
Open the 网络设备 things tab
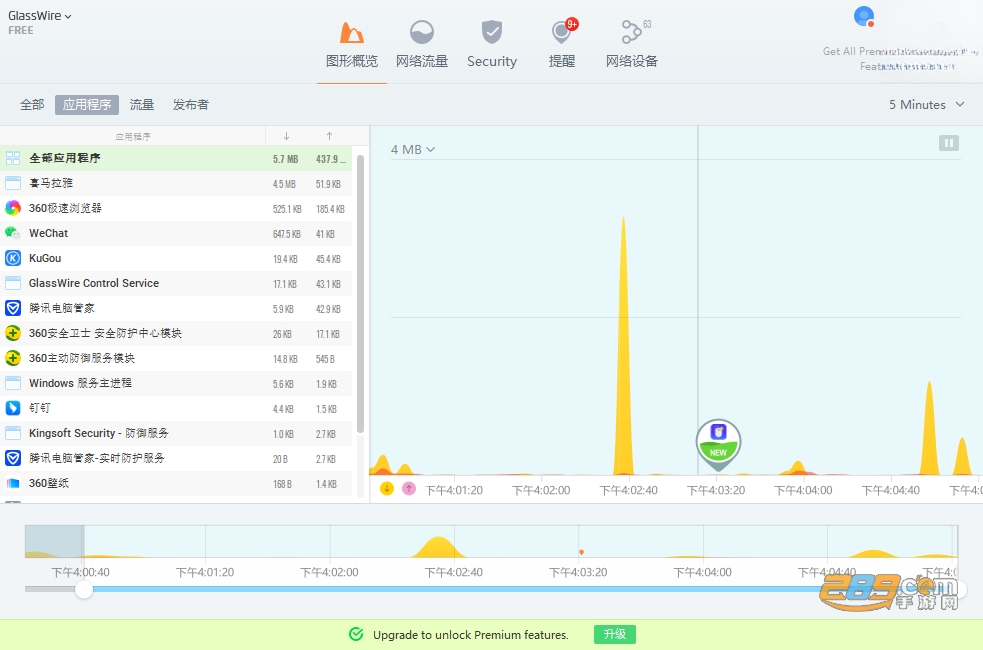(x=631, y=45)
